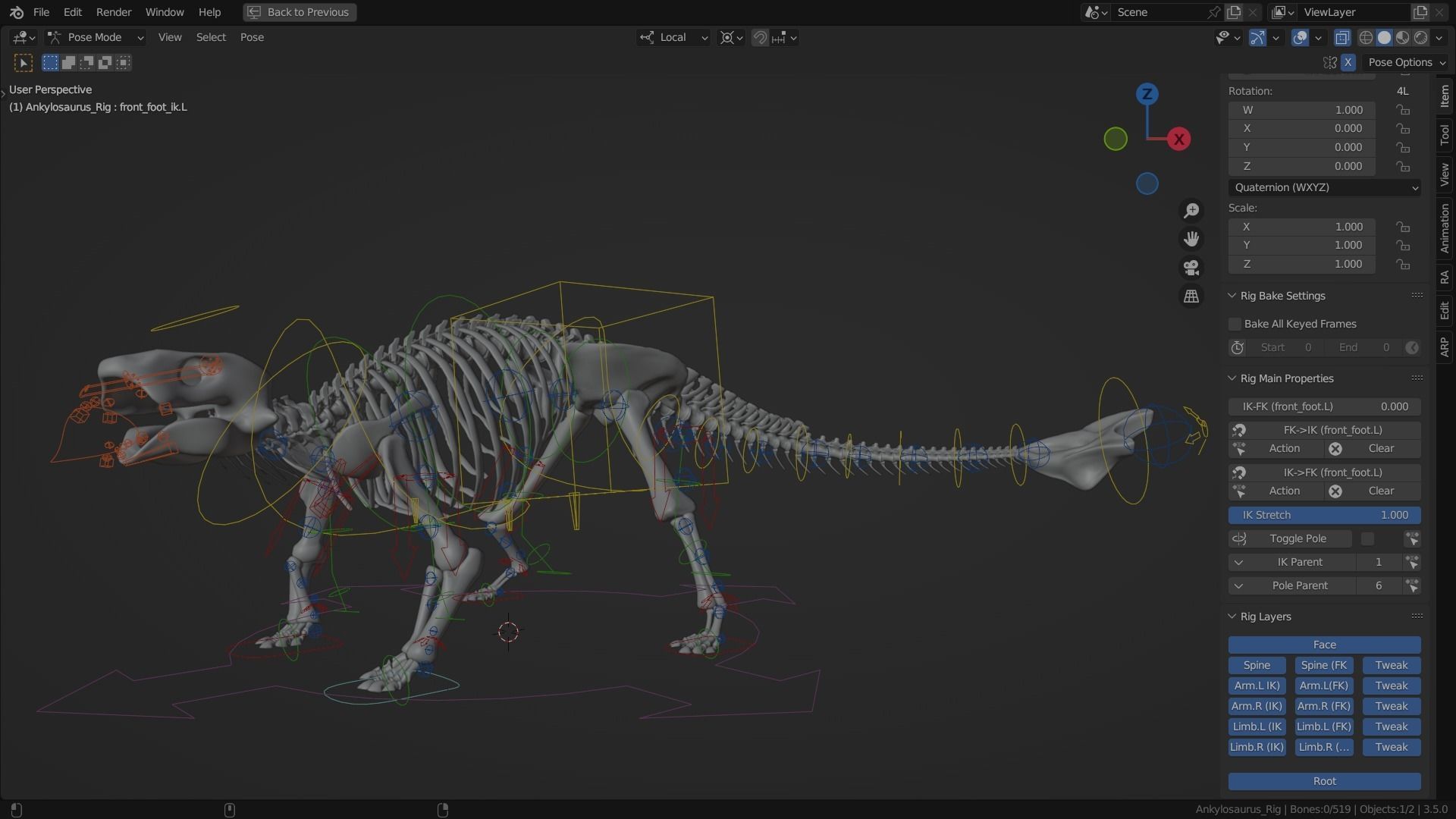Click the X axis gizmo ball

pos(1178,140)
